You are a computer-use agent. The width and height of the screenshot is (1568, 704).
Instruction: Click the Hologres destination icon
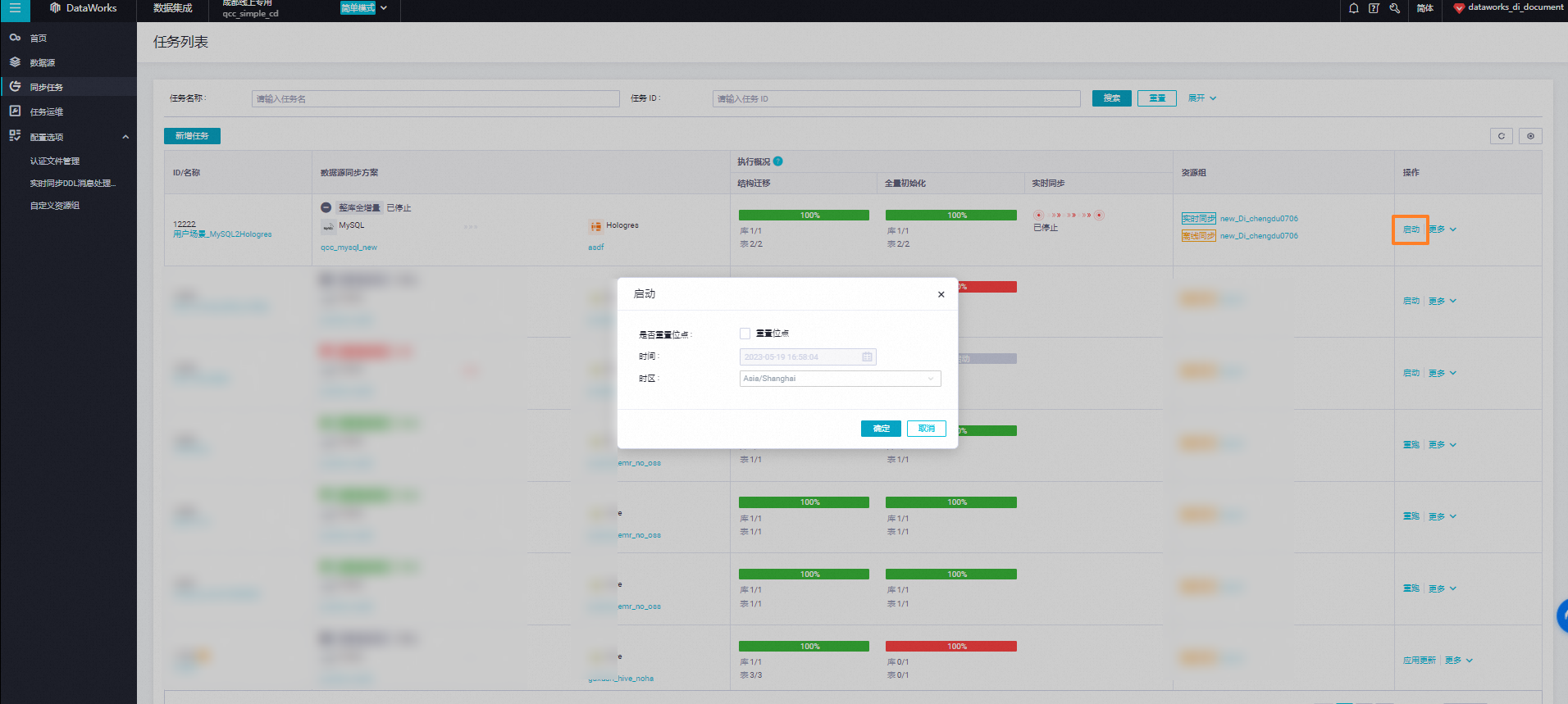point(595,226)
